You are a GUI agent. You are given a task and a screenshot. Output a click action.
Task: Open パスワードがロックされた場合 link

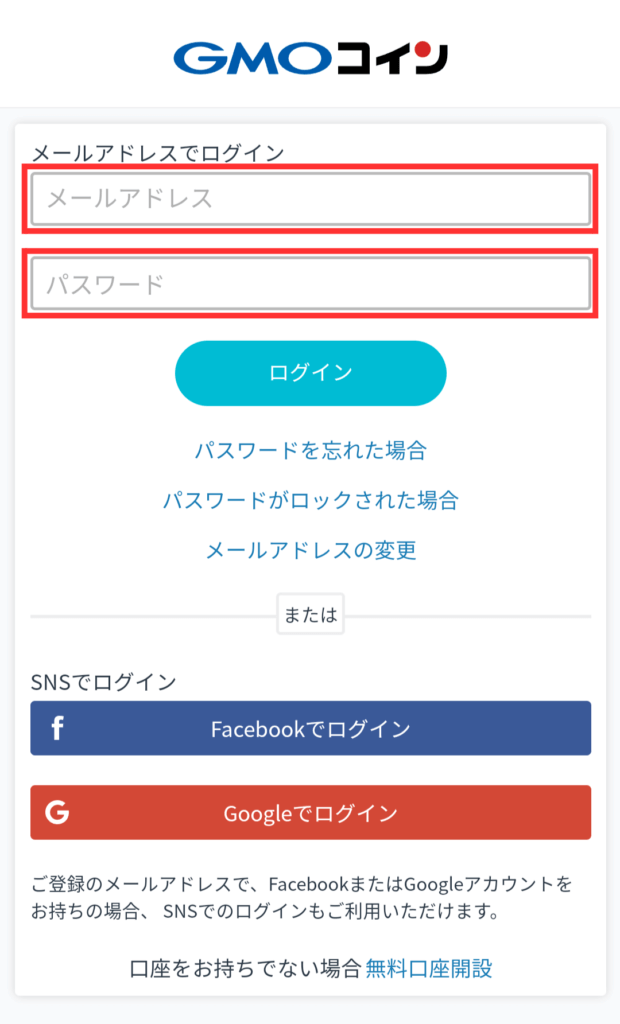point(310,500)
